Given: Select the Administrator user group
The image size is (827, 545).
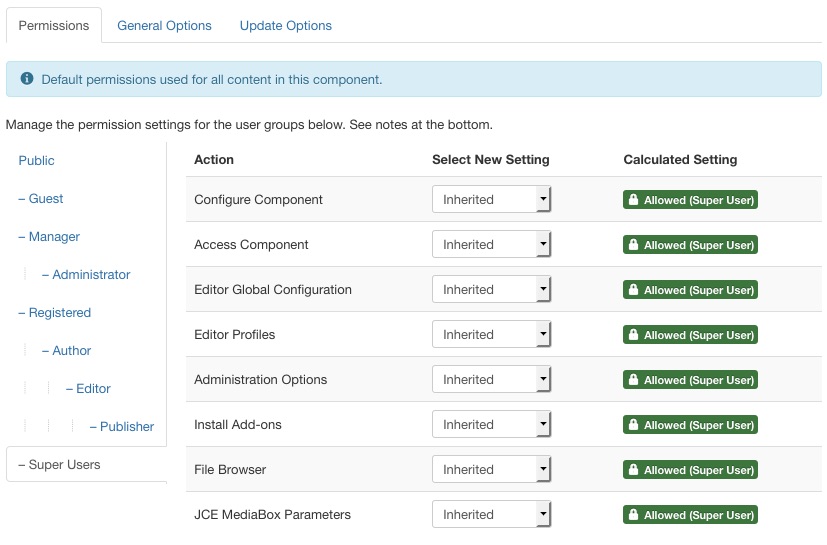Looking at the screenshot, I should 91,275.
